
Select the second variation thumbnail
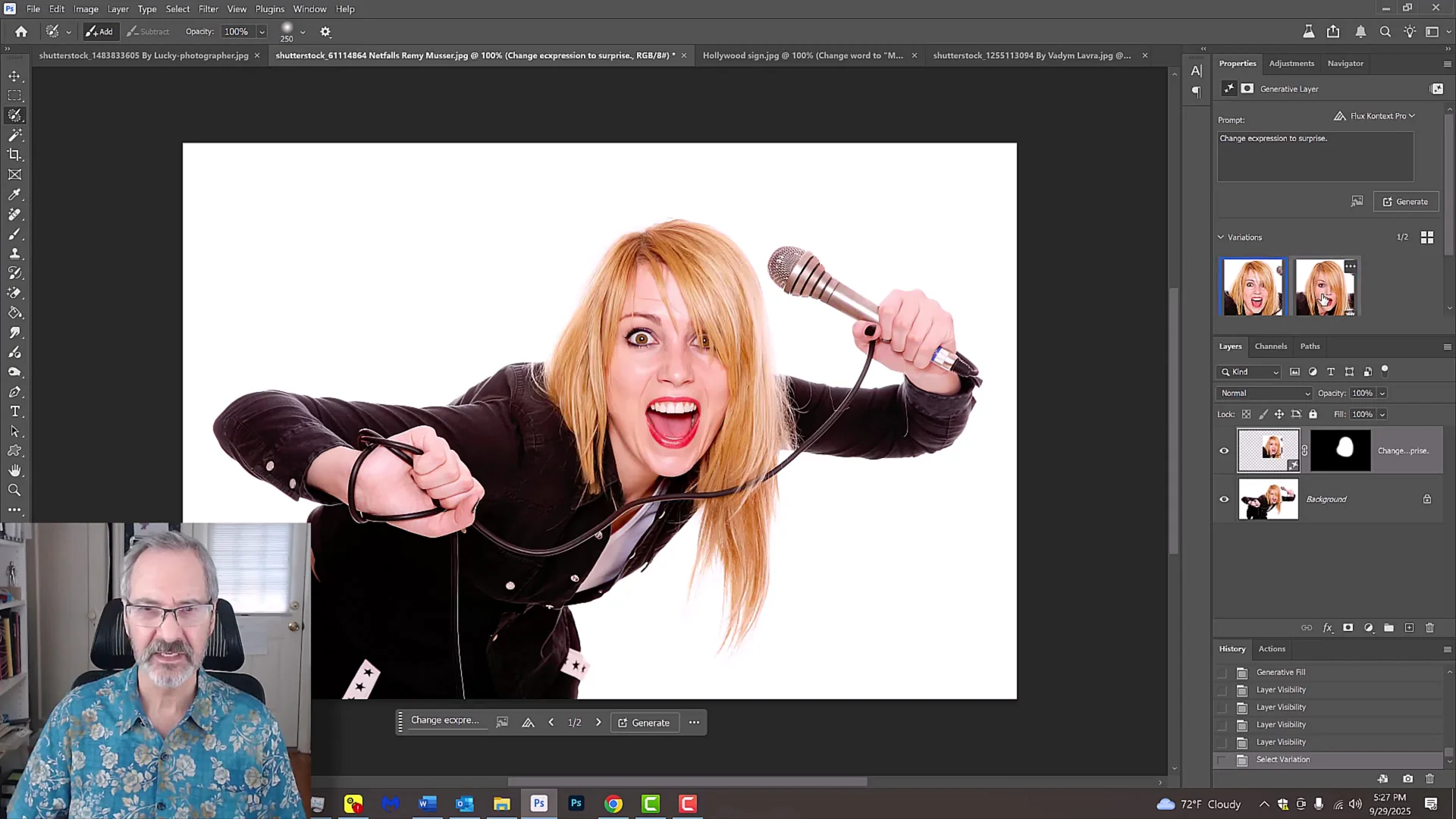coord(1326,287)
